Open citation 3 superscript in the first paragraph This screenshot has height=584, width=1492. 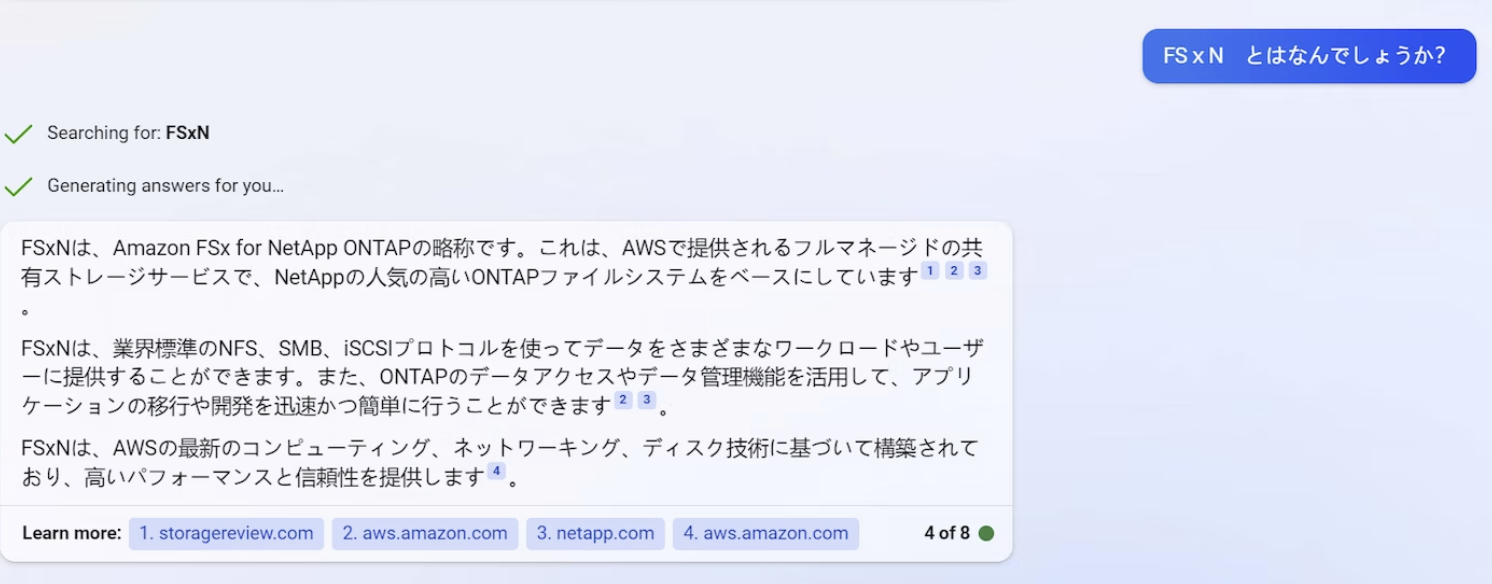977,270
